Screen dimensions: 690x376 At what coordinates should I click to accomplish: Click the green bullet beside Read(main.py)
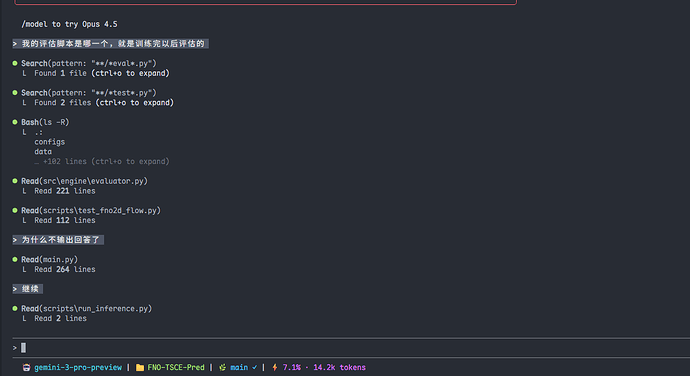15,259
